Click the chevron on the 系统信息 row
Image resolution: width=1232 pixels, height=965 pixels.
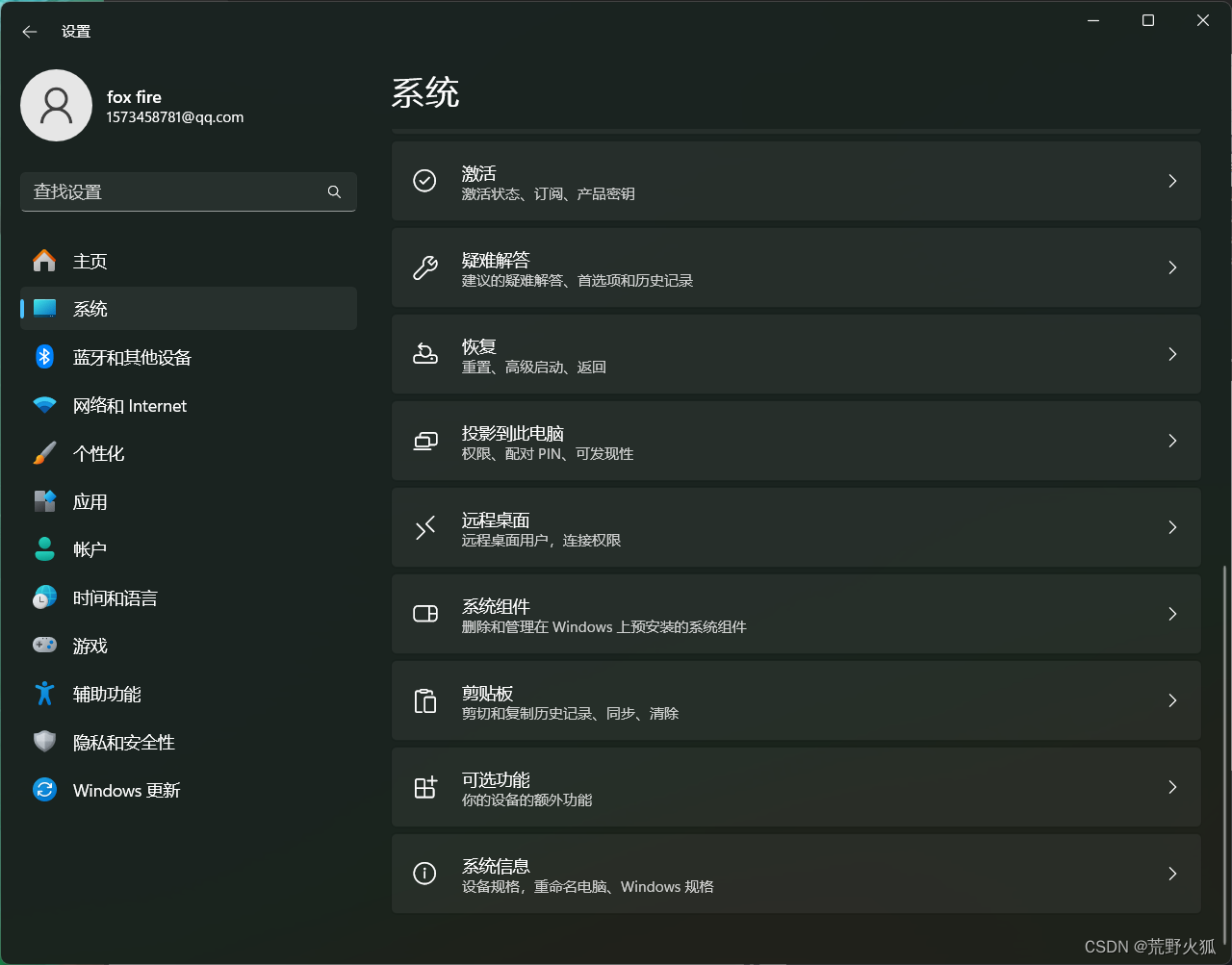click(x=1172, y=874)
